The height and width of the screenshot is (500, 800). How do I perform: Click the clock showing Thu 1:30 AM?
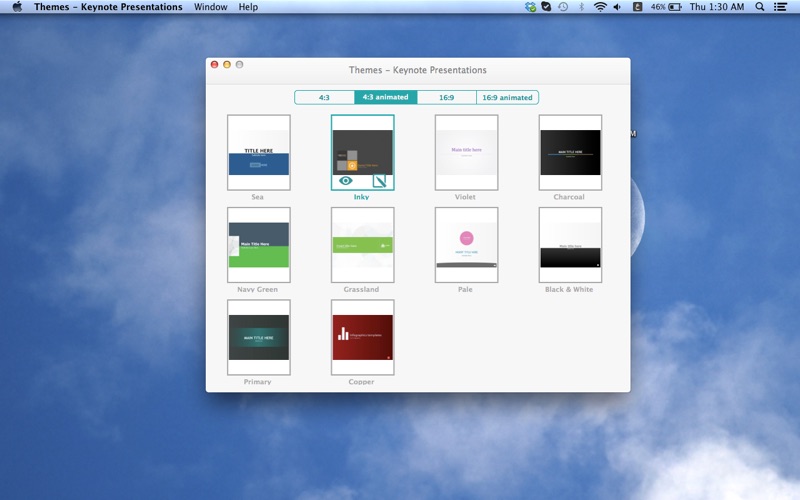click(717, 7)
